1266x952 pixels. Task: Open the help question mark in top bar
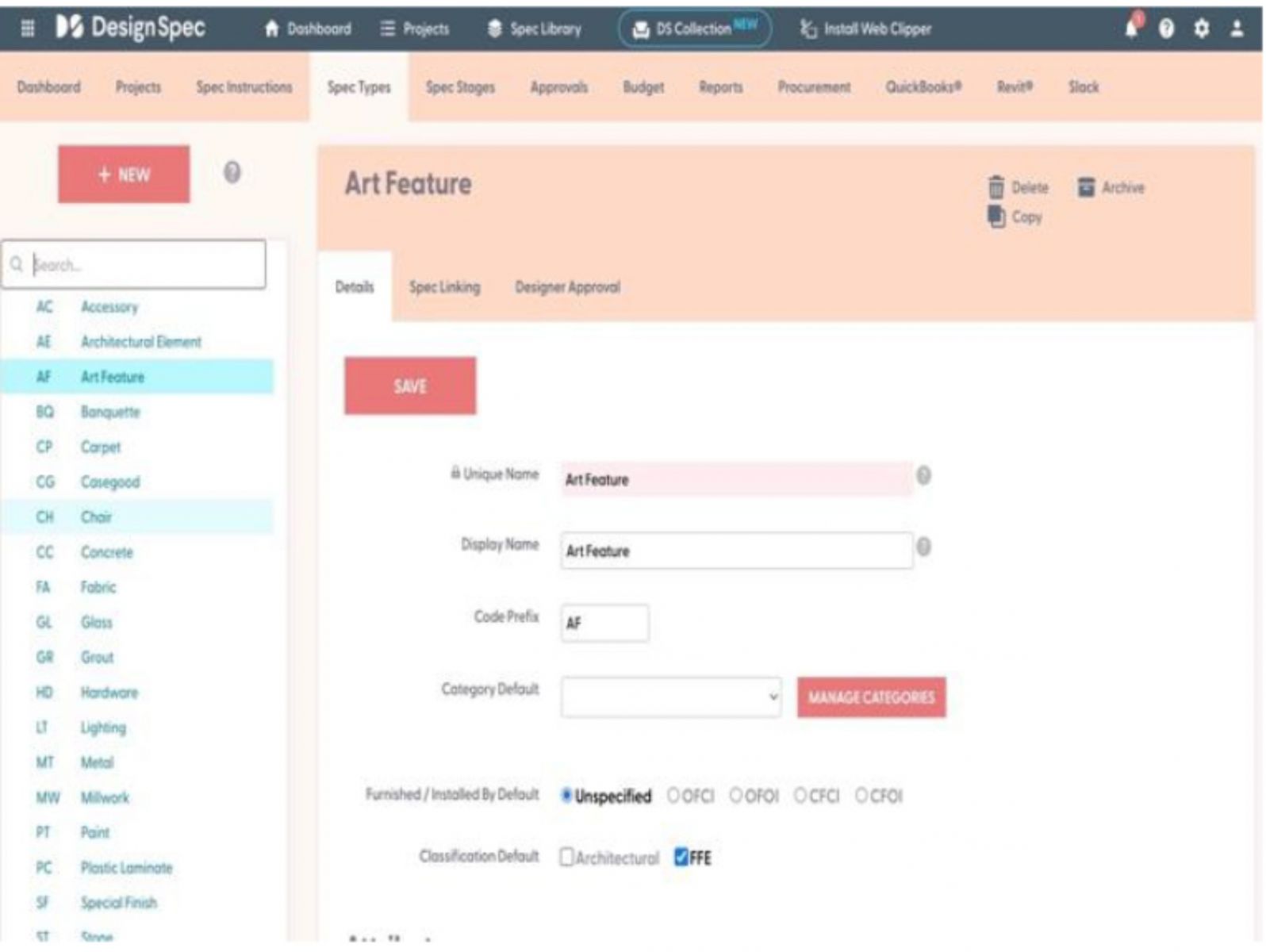click(x=1166, y=29)
